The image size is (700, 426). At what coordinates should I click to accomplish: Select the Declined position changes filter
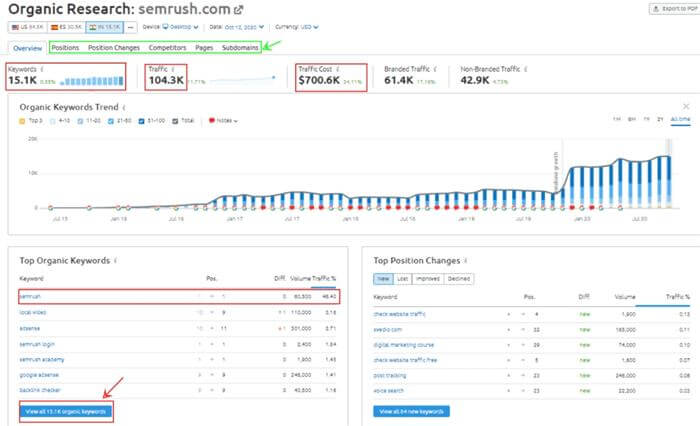(458, 279)
